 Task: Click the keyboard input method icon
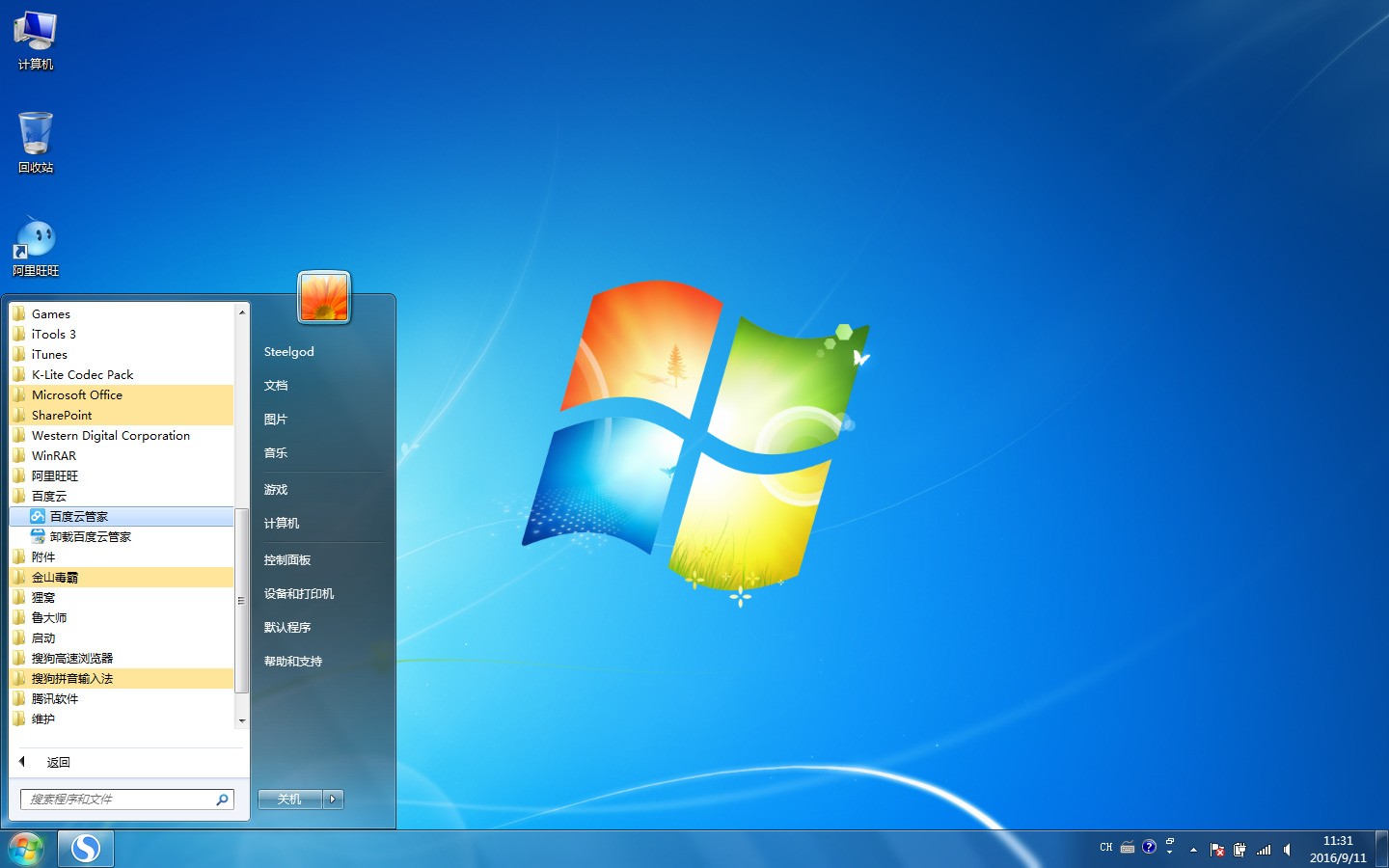coord(1127,848)
